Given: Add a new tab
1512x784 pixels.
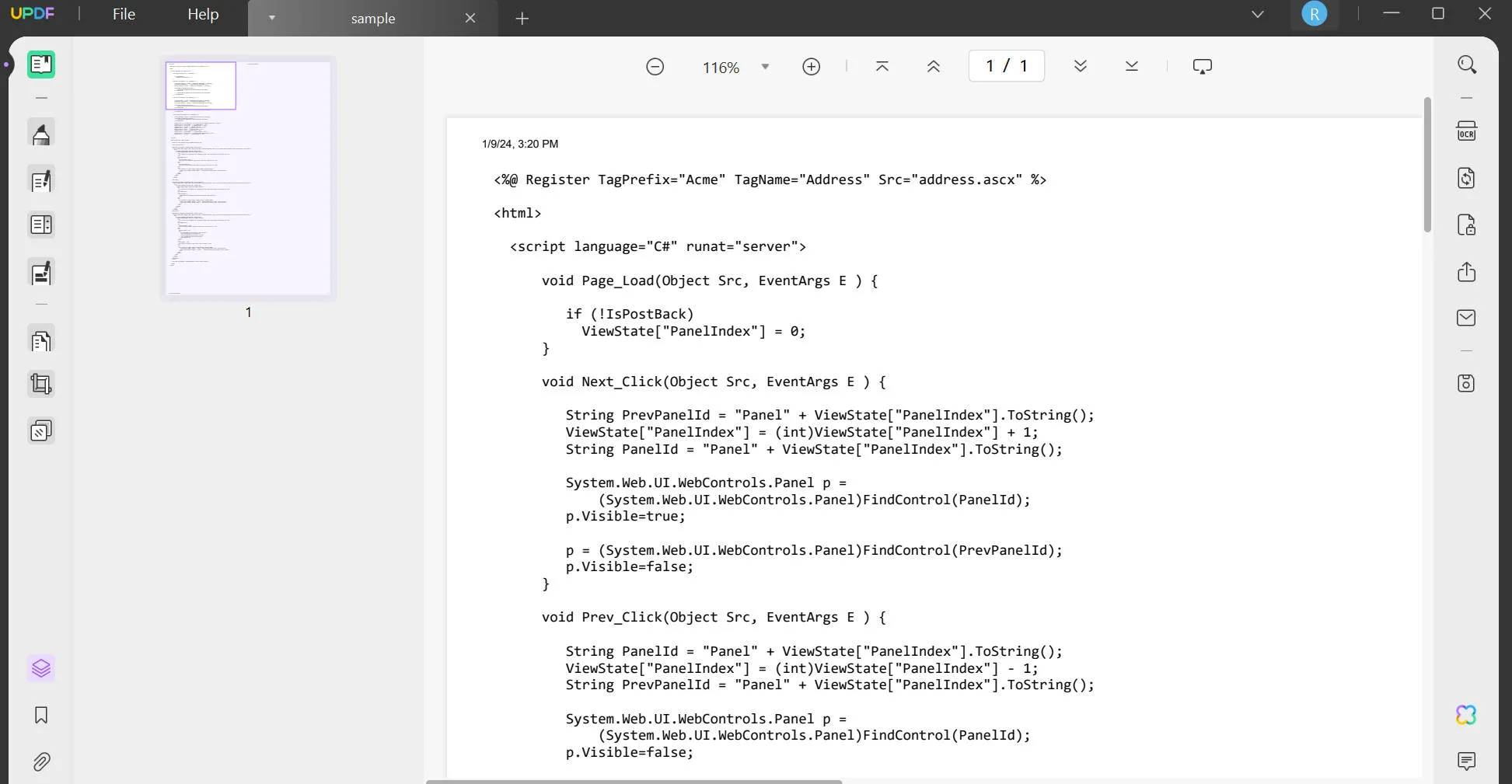Looking at the screenshot, I should 522,18.
